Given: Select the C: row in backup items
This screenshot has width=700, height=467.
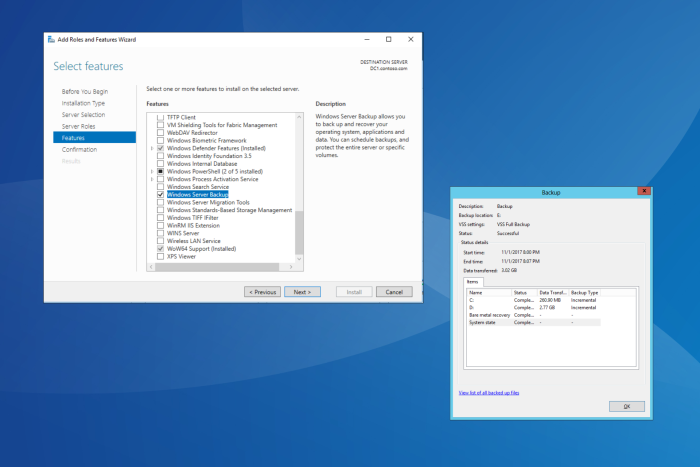Looking at the screenshot, I should click(x=534, y=300).
